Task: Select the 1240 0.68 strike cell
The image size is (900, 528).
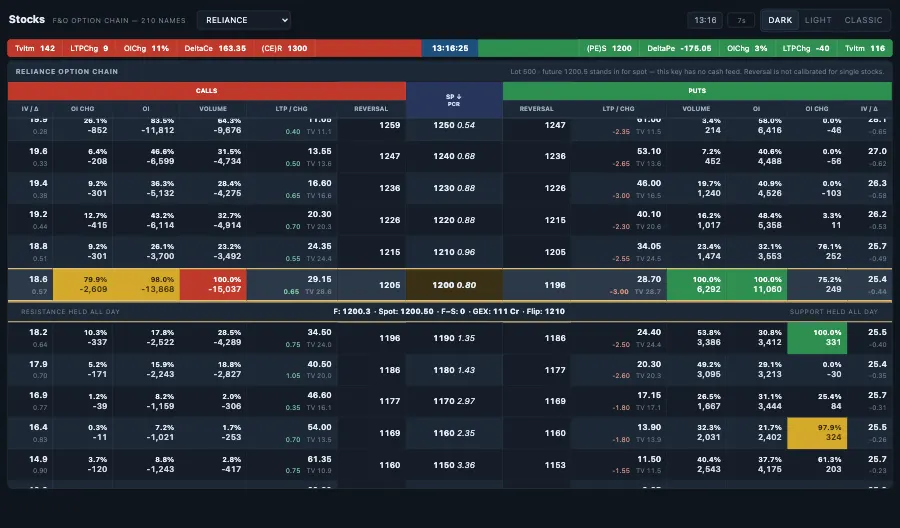Action: coord(454,156)
